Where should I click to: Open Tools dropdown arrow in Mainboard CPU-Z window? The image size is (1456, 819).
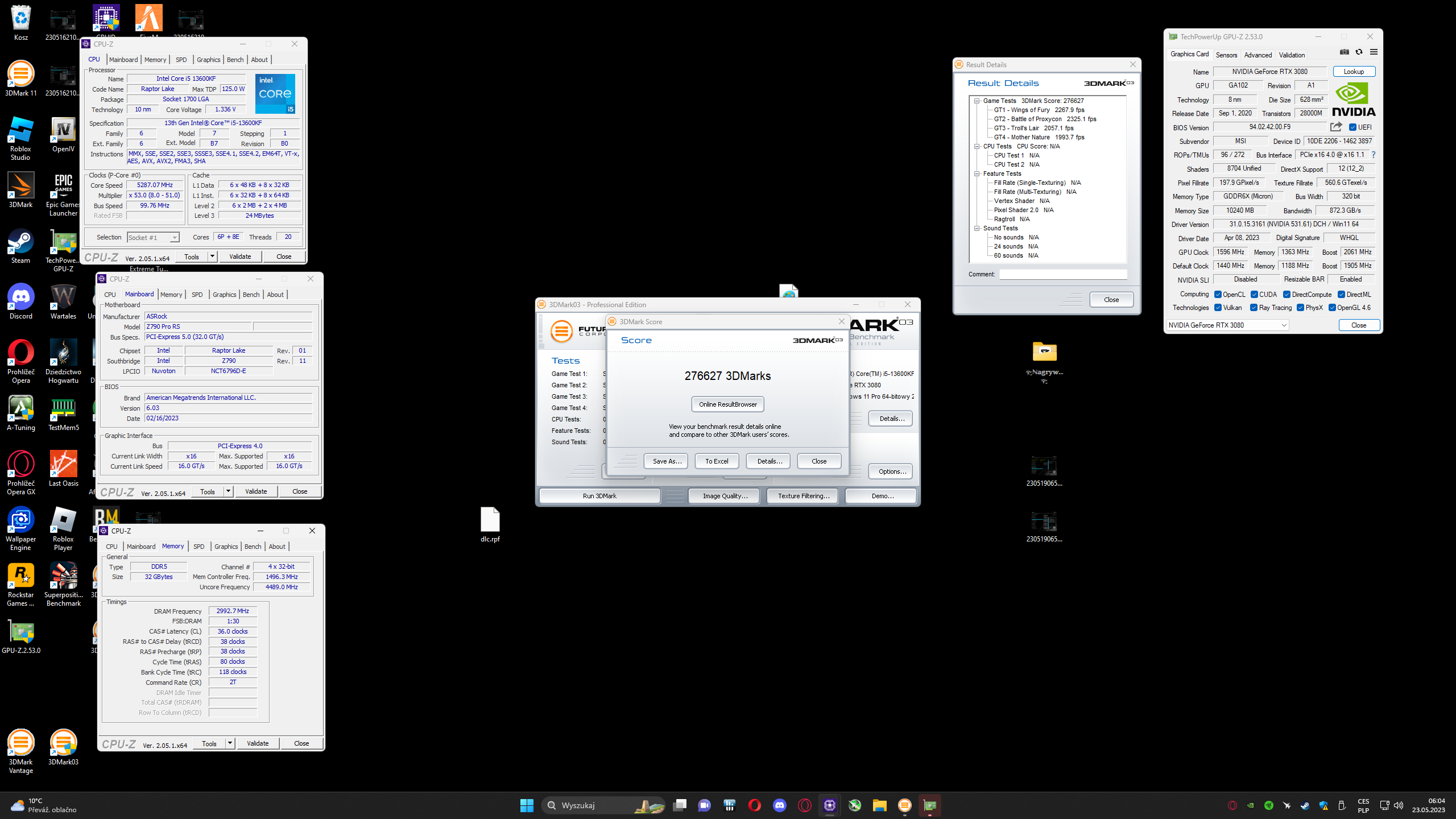coord(228,491)
